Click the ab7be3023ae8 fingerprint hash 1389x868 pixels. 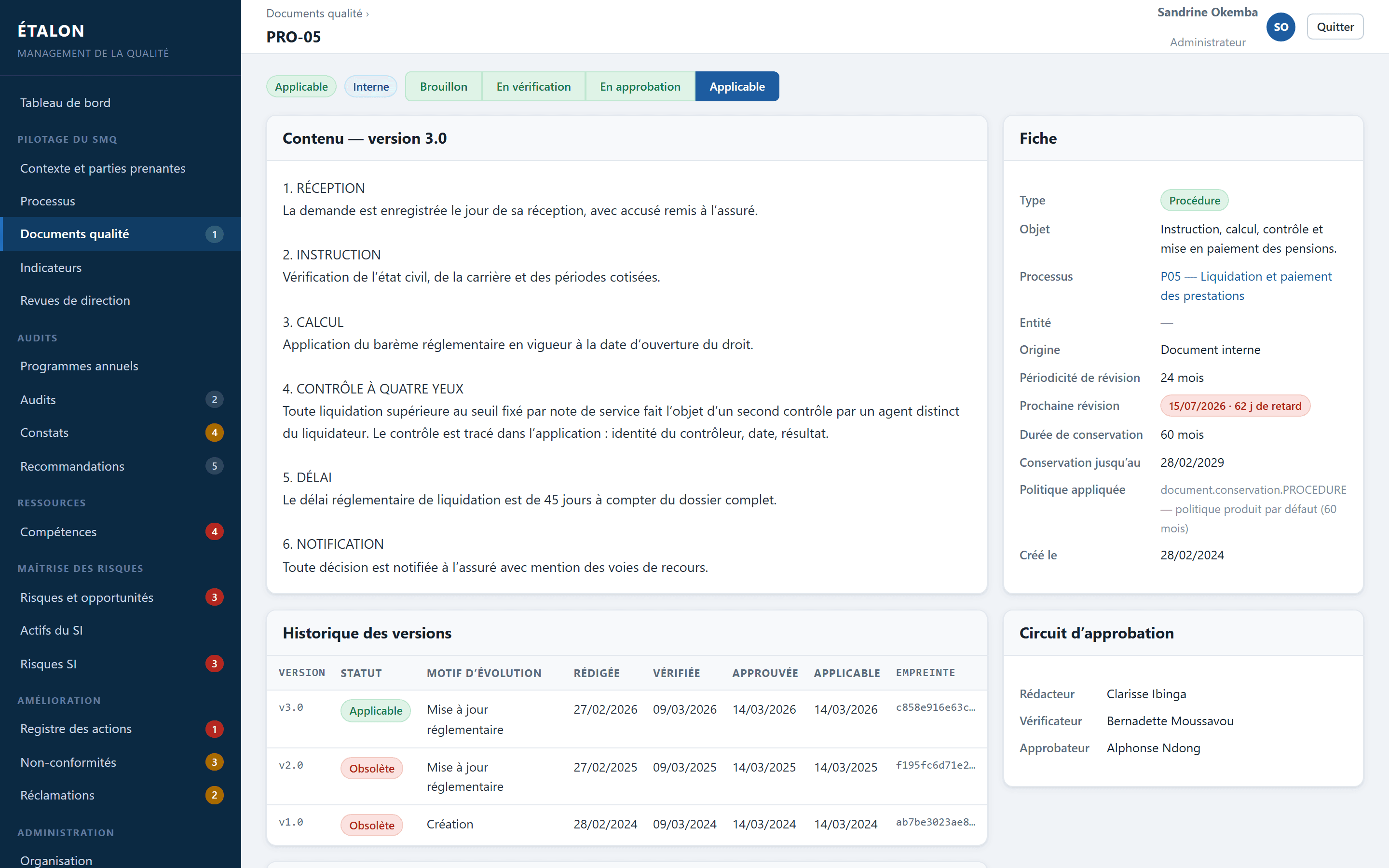tap(936, 822)
